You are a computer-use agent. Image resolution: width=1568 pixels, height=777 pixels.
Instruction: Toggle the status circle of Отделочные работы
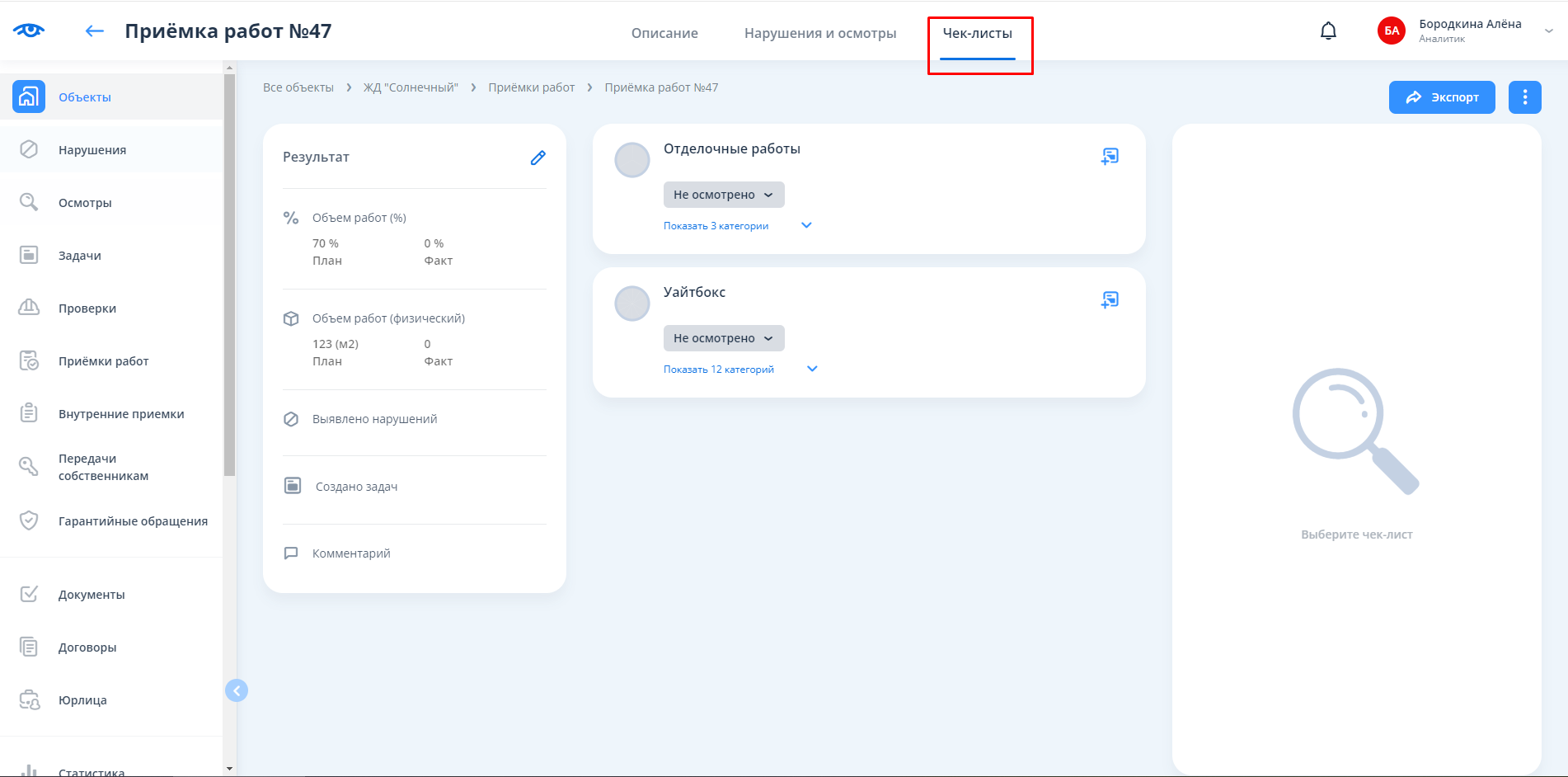point(632,160)
